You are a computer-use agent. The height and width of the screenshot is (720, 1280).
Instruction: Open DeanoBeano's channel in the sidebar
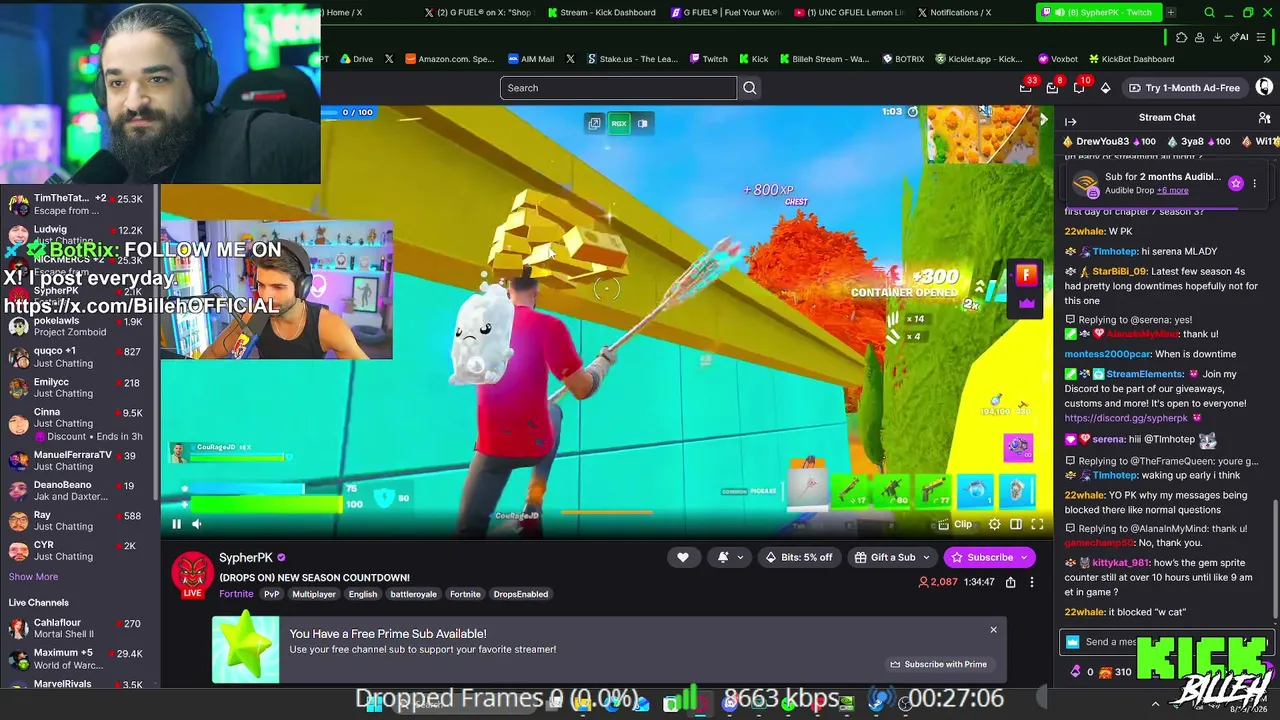tap(78, 490)
